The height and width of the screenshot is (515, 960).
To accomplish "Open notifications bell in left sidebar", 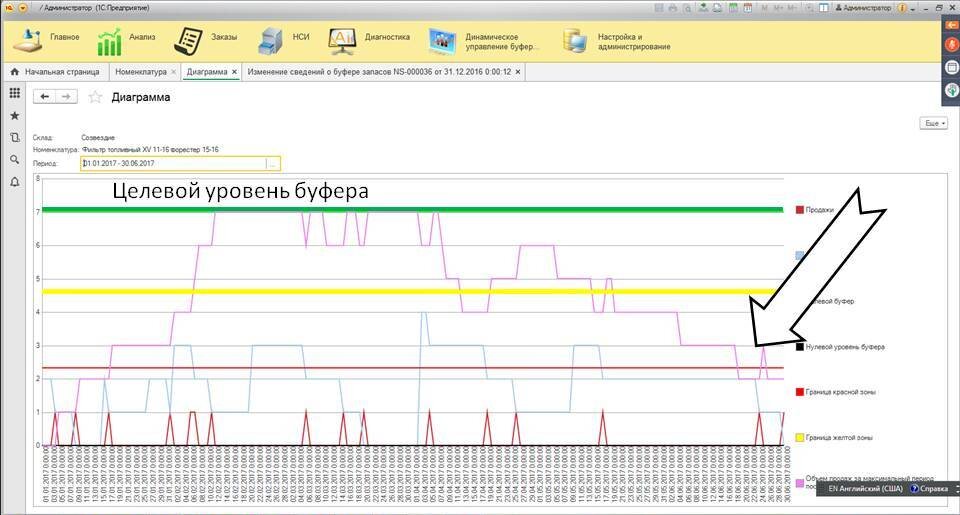I will coord(15,182).
